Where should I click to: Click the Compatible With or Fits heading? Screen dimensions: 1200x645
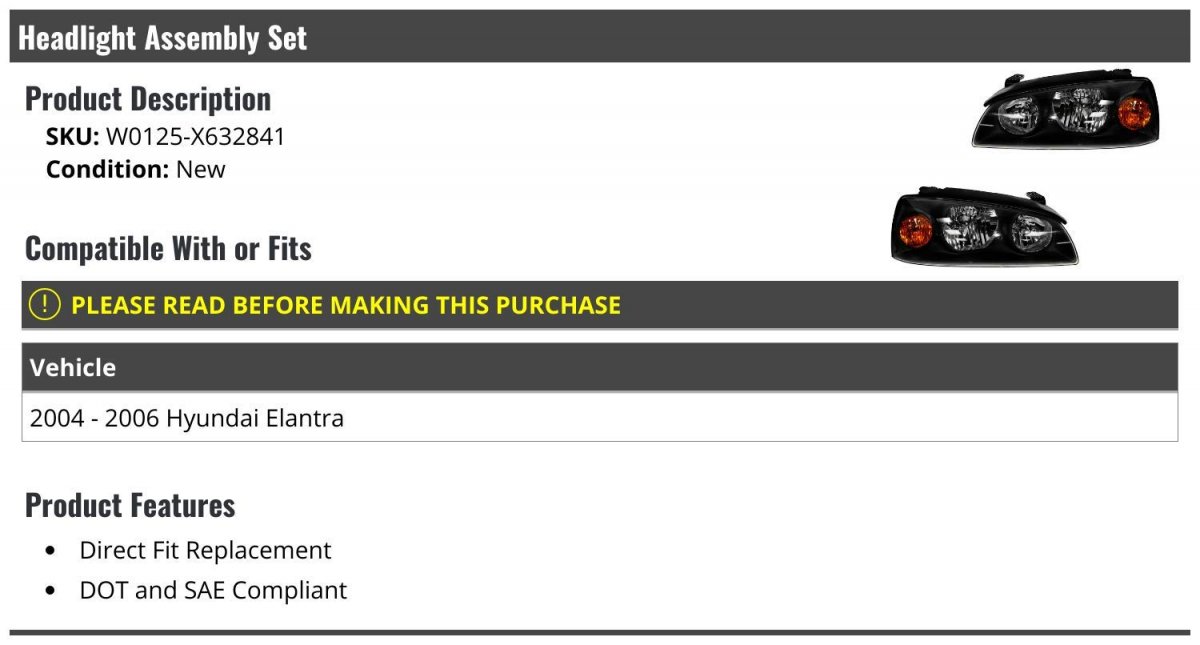tap(168, 248)
